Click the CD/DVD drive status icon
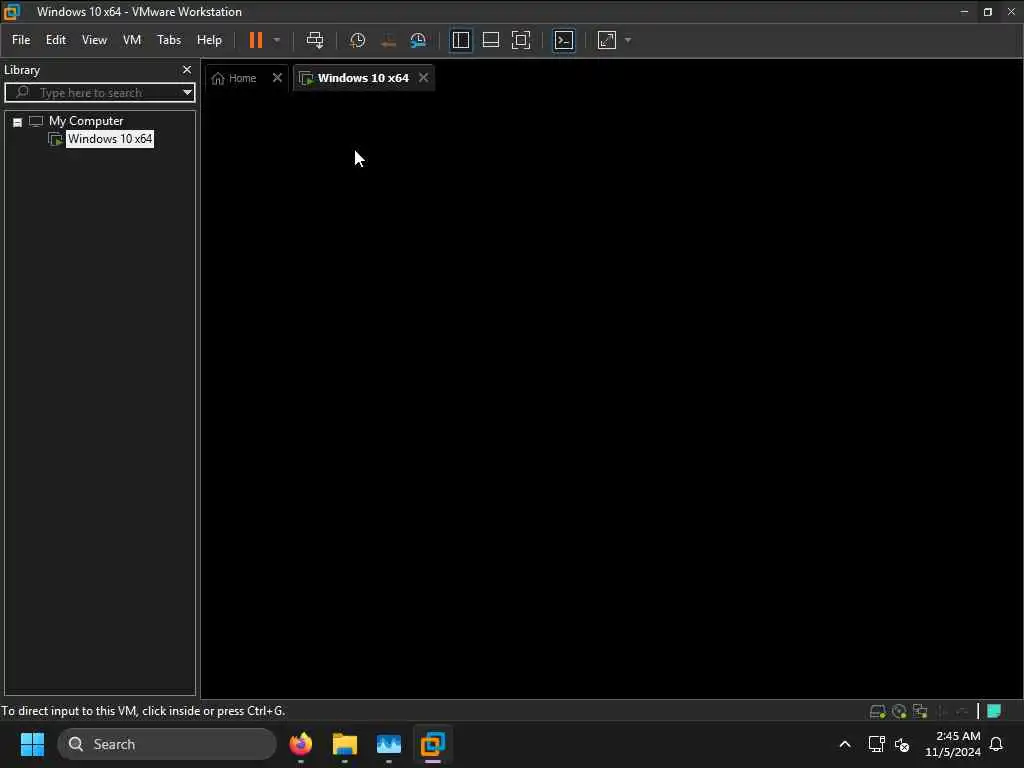 point(899,711)
